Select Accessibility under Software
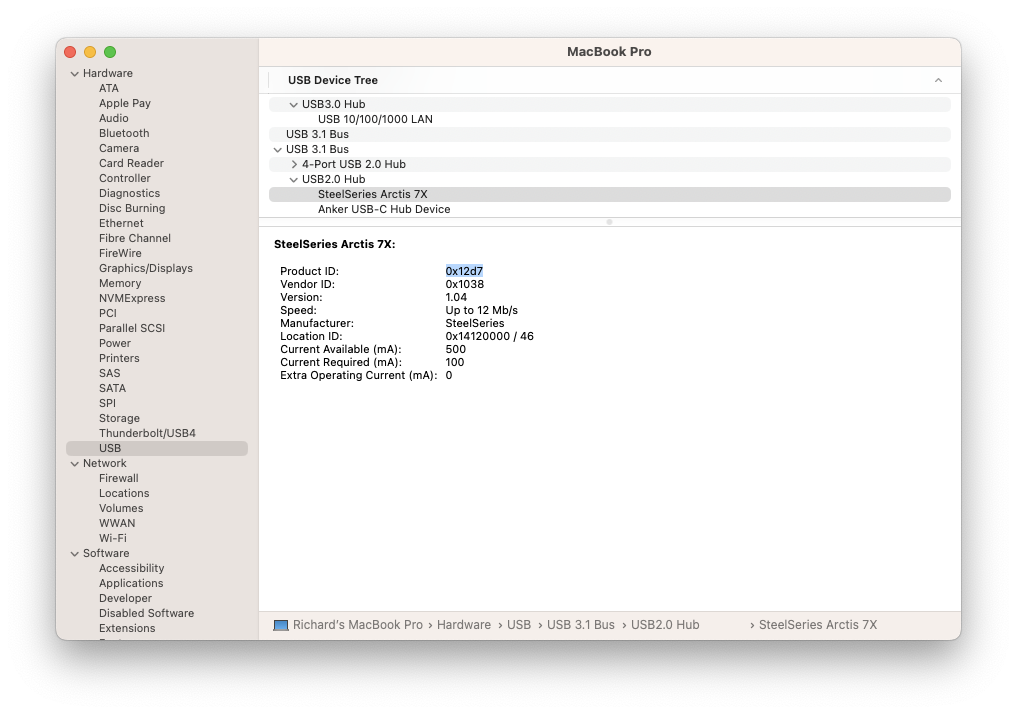 tap(132, 568)
